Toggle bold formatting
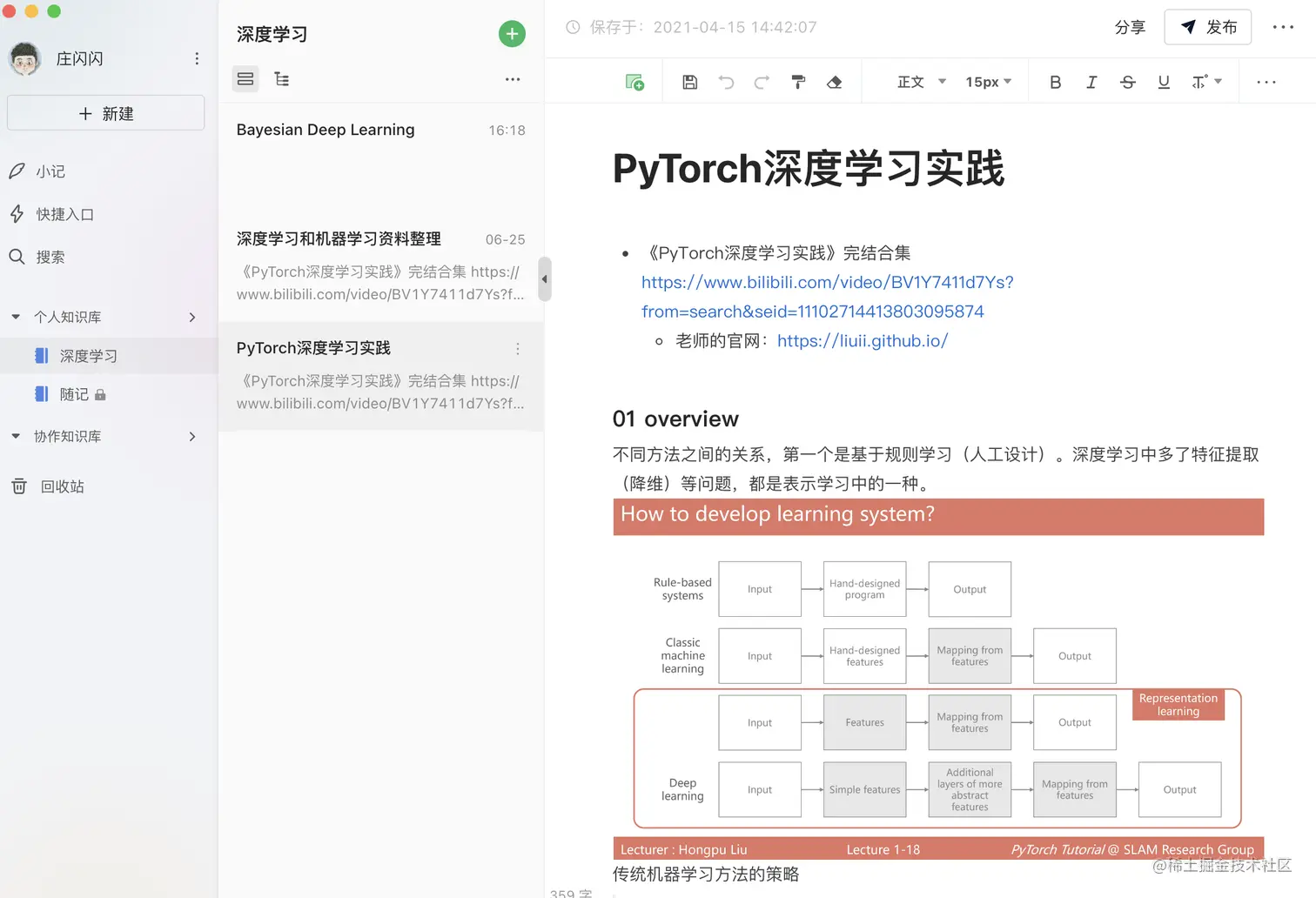The image size is (1316, 898). tap(1055, 82)
